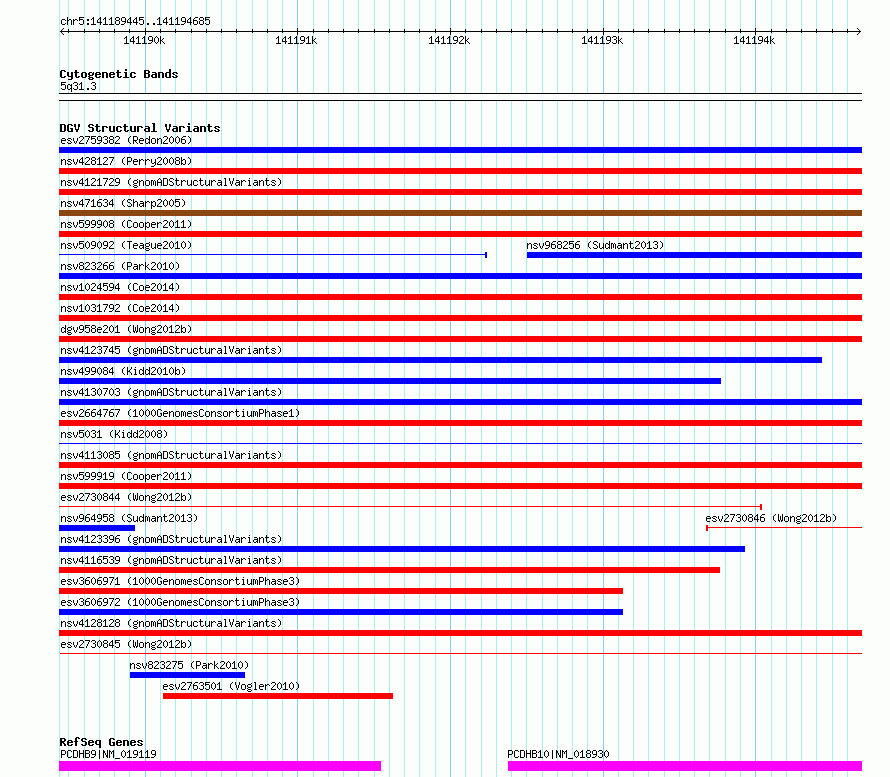
Task: Open PCDHB10|NM_018930 gene label
Action: coord(558,754)
